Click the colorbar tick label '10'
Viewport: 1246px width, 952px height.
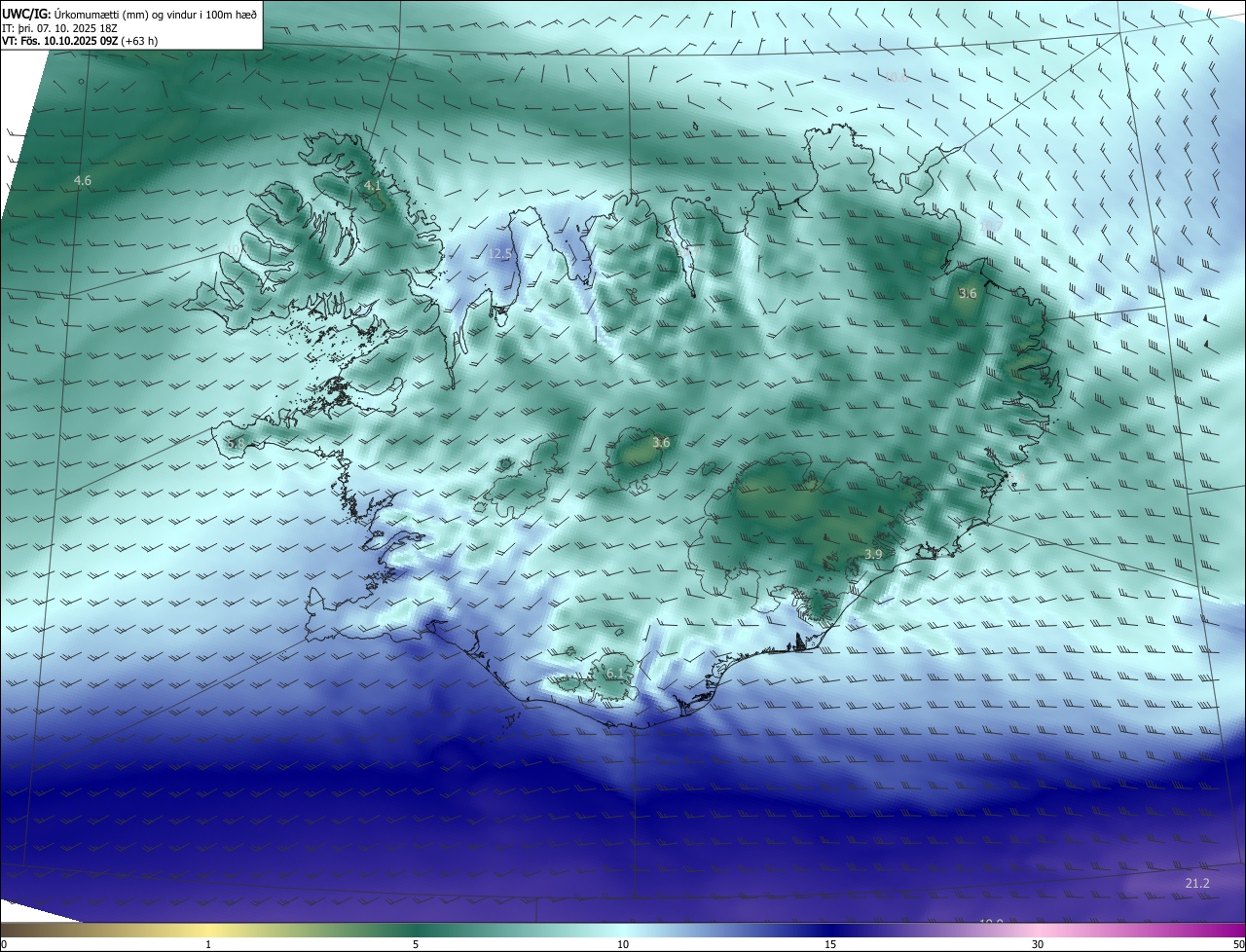(x=623, y=944)
